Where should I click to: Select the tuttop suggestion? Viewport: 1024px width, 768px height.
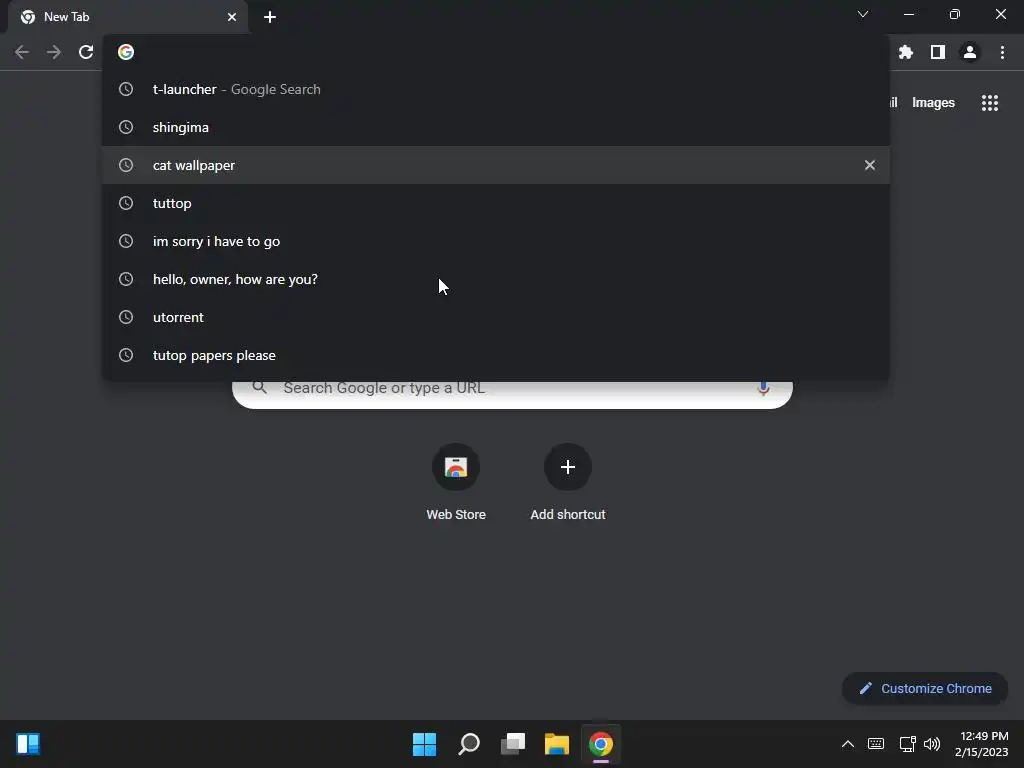point(496,203)
